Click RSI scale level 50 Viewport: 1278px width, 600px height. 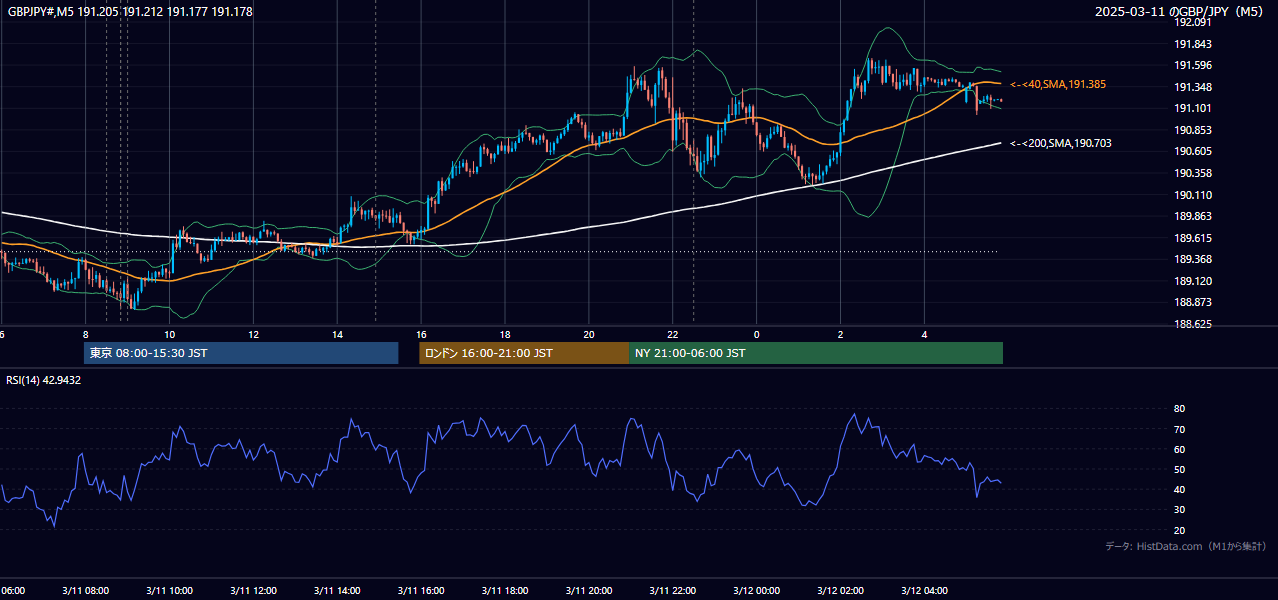pyautogui.click(x=1179, y=469)
